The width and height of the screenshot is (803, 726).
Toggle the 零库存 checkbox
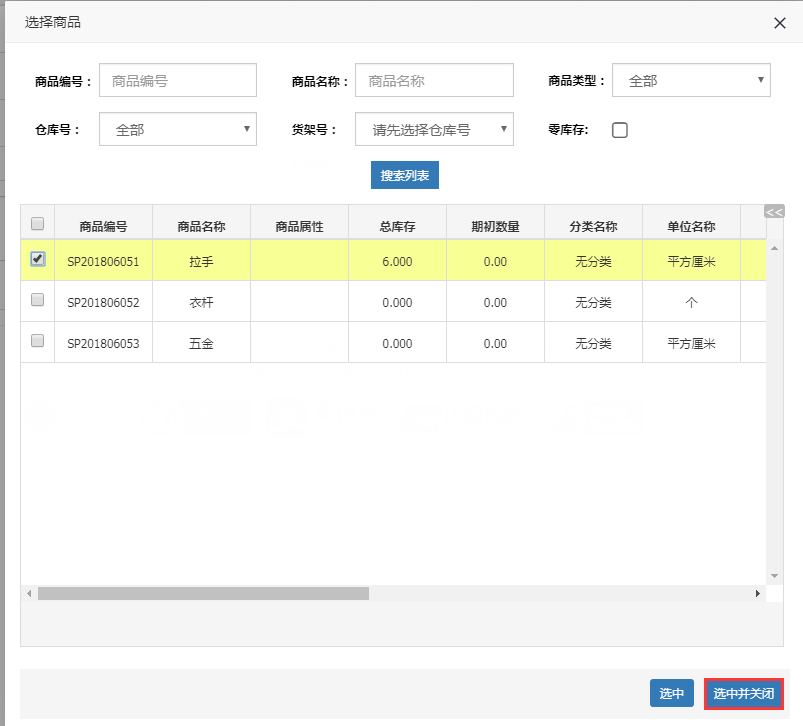click(x=619, y=130)
